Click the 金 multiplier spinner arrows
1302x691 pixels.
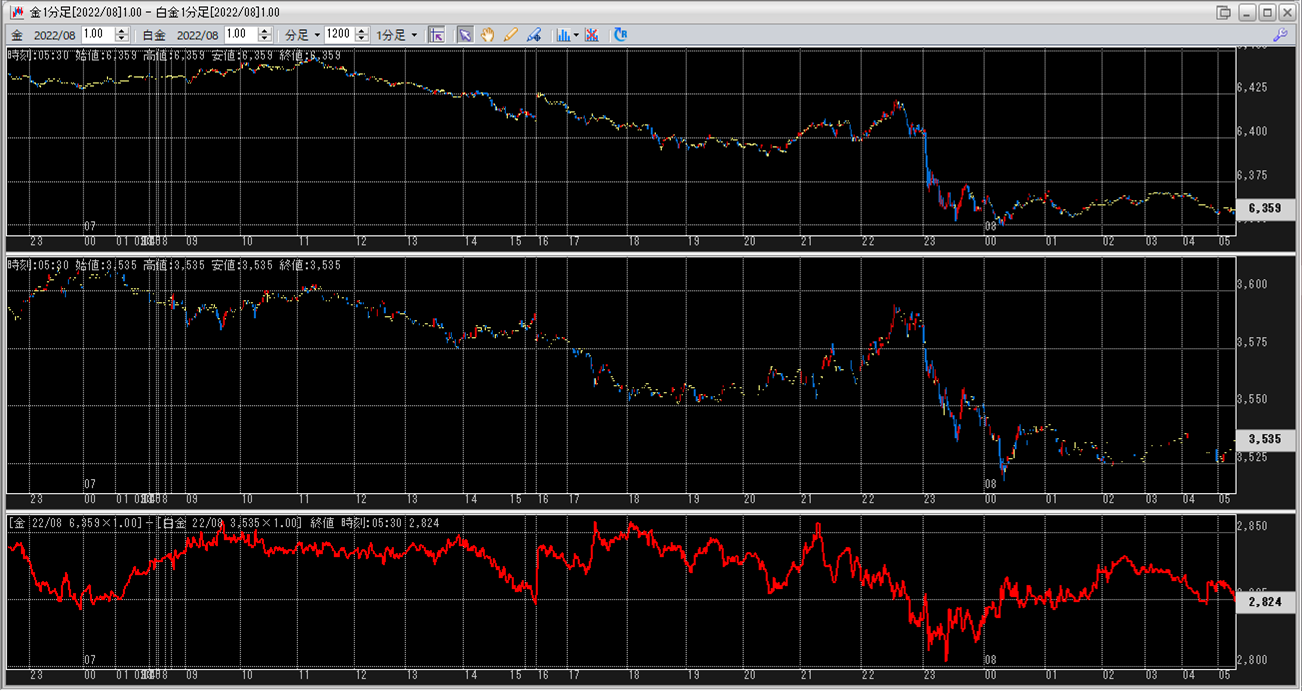(x=121, y=34)
